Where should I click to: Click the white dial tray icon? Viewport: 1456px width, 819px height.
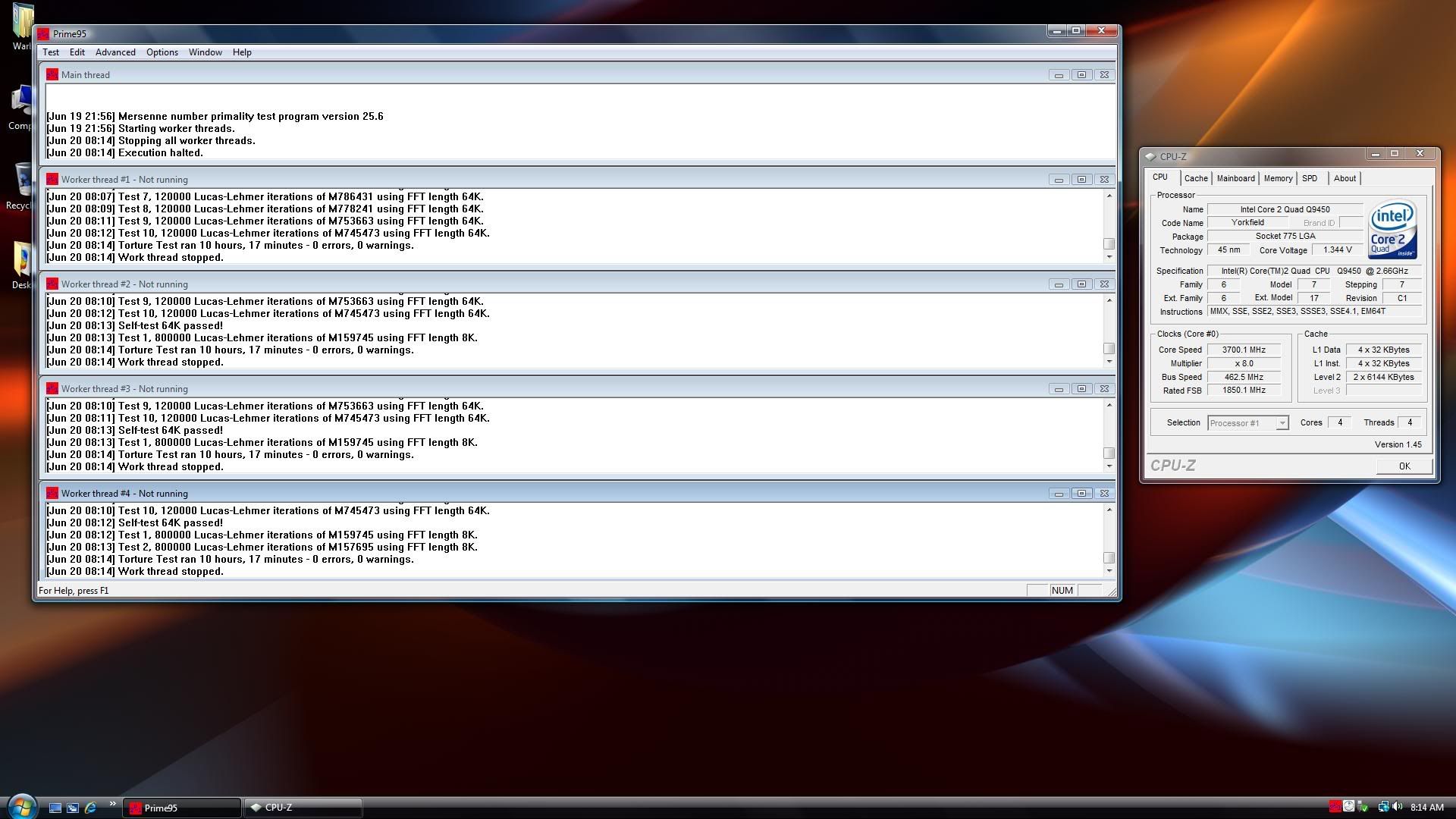[x=1349, y=807]
